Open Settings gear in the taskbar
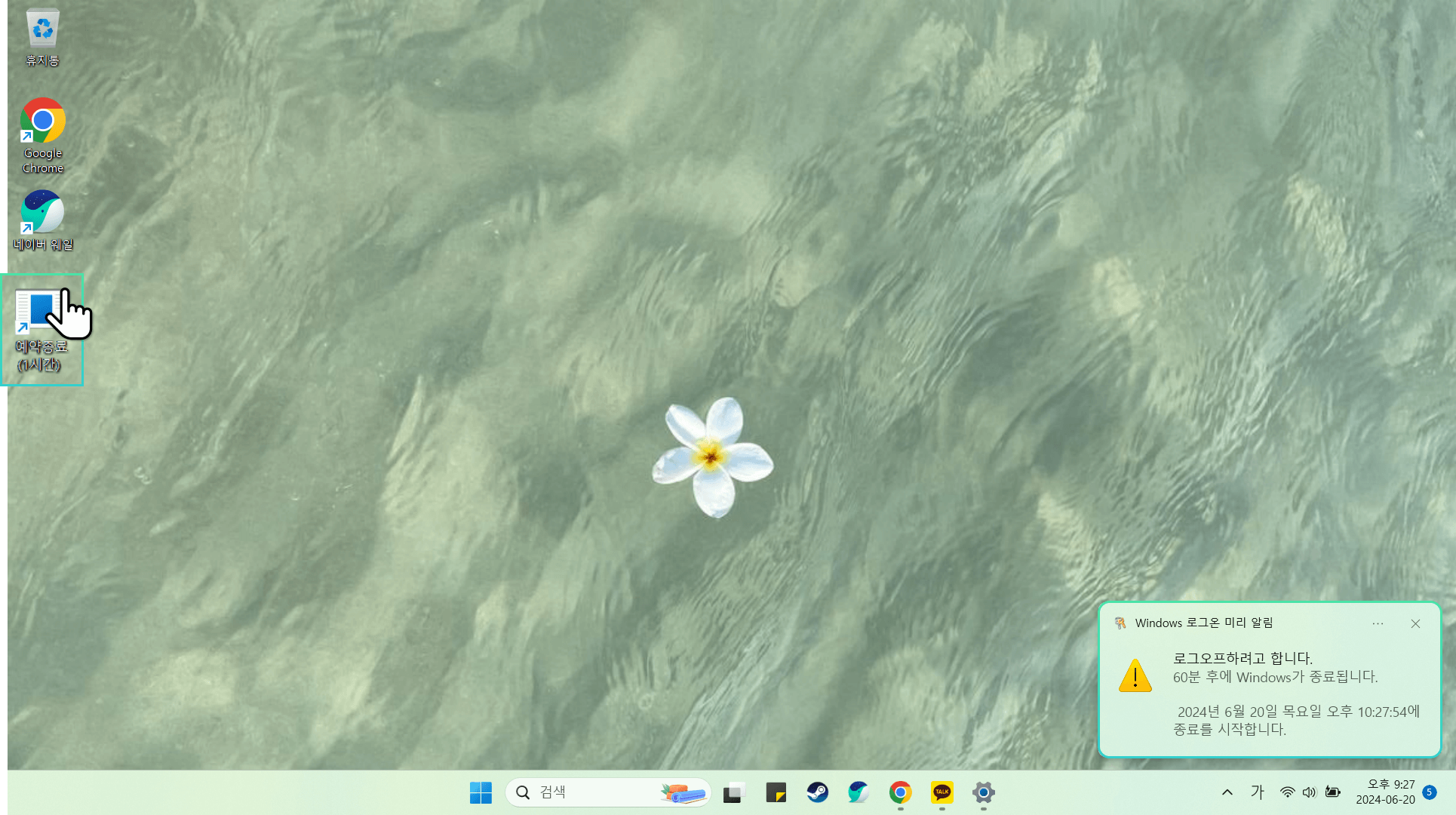 [x=983, y=792]
